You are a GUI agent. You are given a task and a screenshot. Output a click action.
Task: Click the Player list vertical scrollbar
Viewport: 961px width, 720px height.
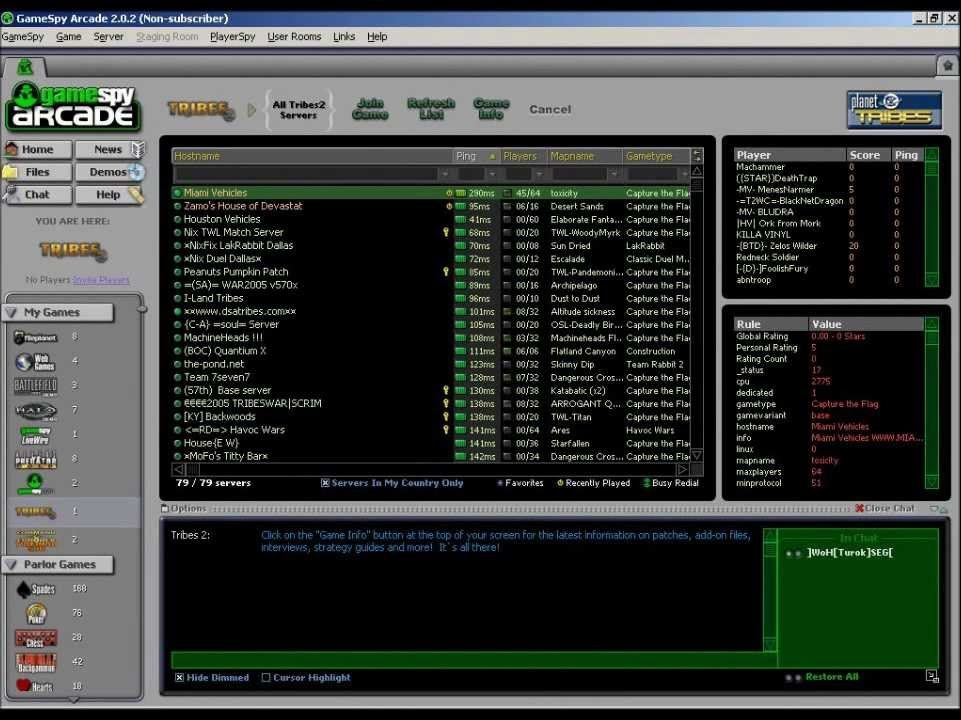coord(932,218)
